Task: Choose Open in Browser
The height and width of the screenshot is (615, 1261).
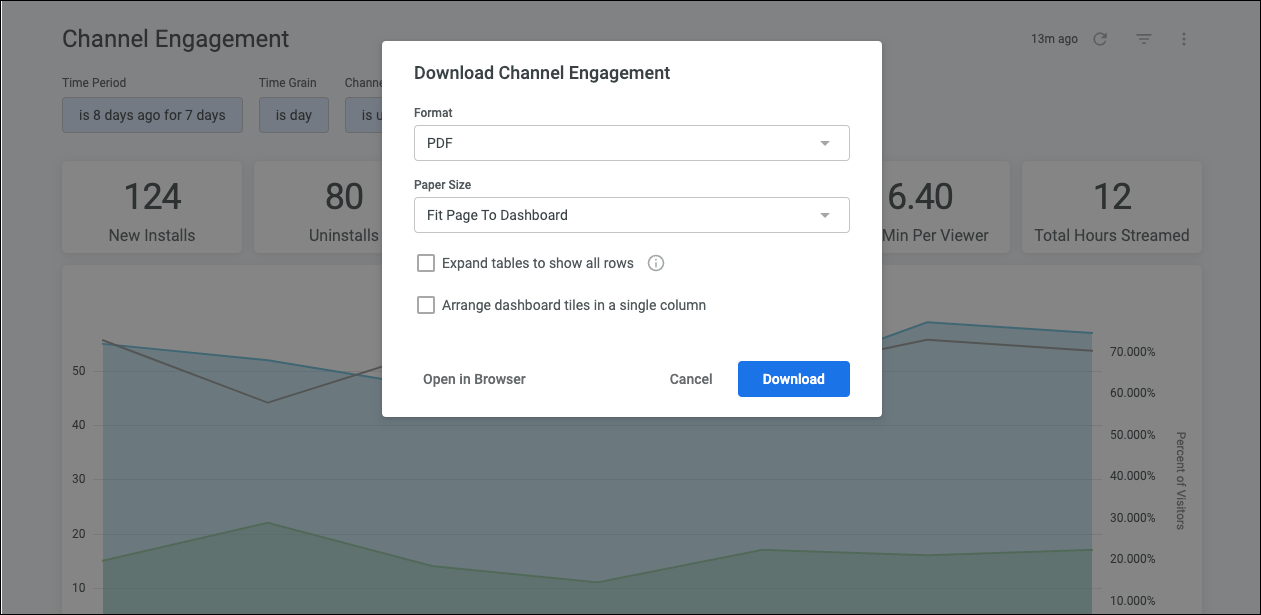Action: [474, 379]
